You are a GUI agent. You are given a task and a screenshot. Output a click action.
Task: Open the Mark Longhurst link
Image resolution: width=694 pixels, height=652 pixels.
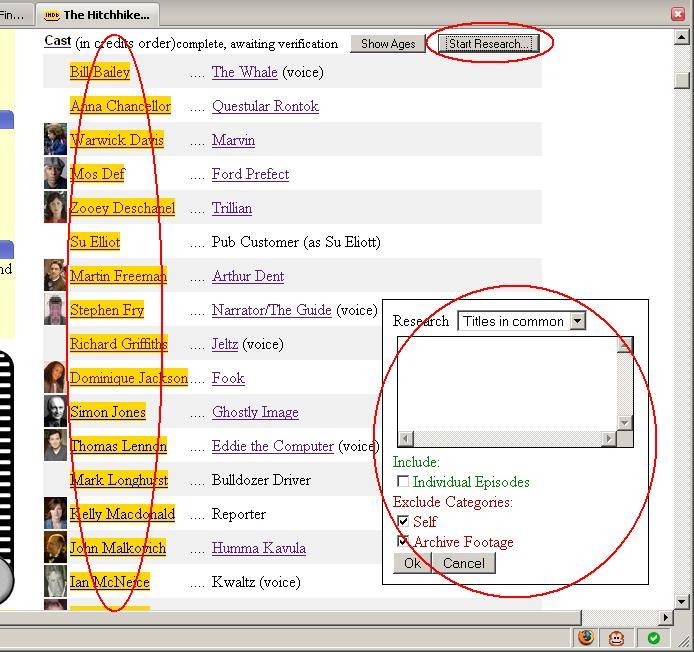coord(119,480)
